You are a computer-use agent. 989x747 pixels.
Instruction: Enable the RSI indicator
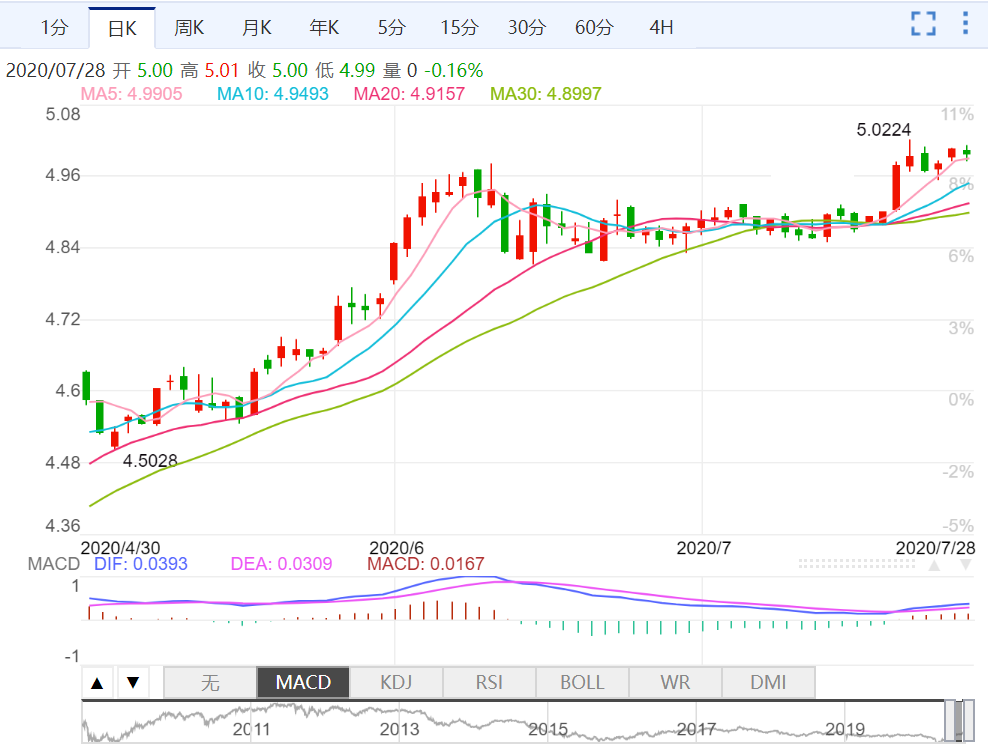click(489, 683)
